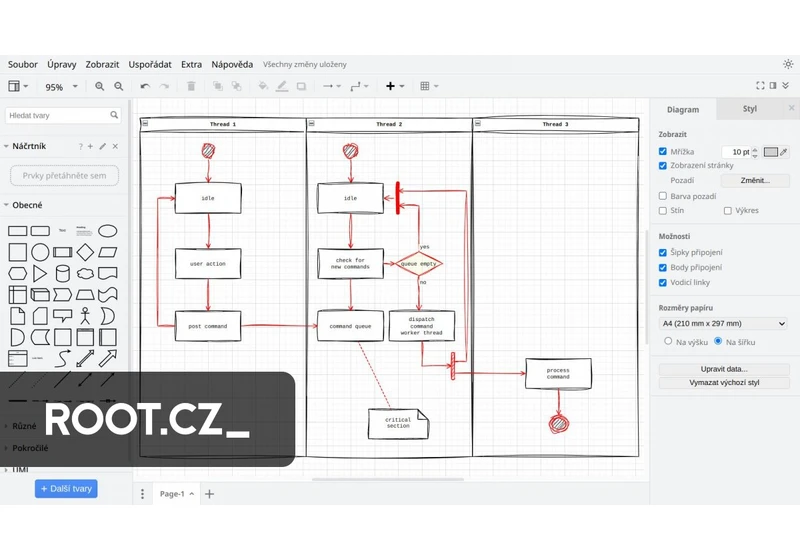Open the table insert dropdown
The height and width of the screenshot is (560, 800).
point(429,86)
